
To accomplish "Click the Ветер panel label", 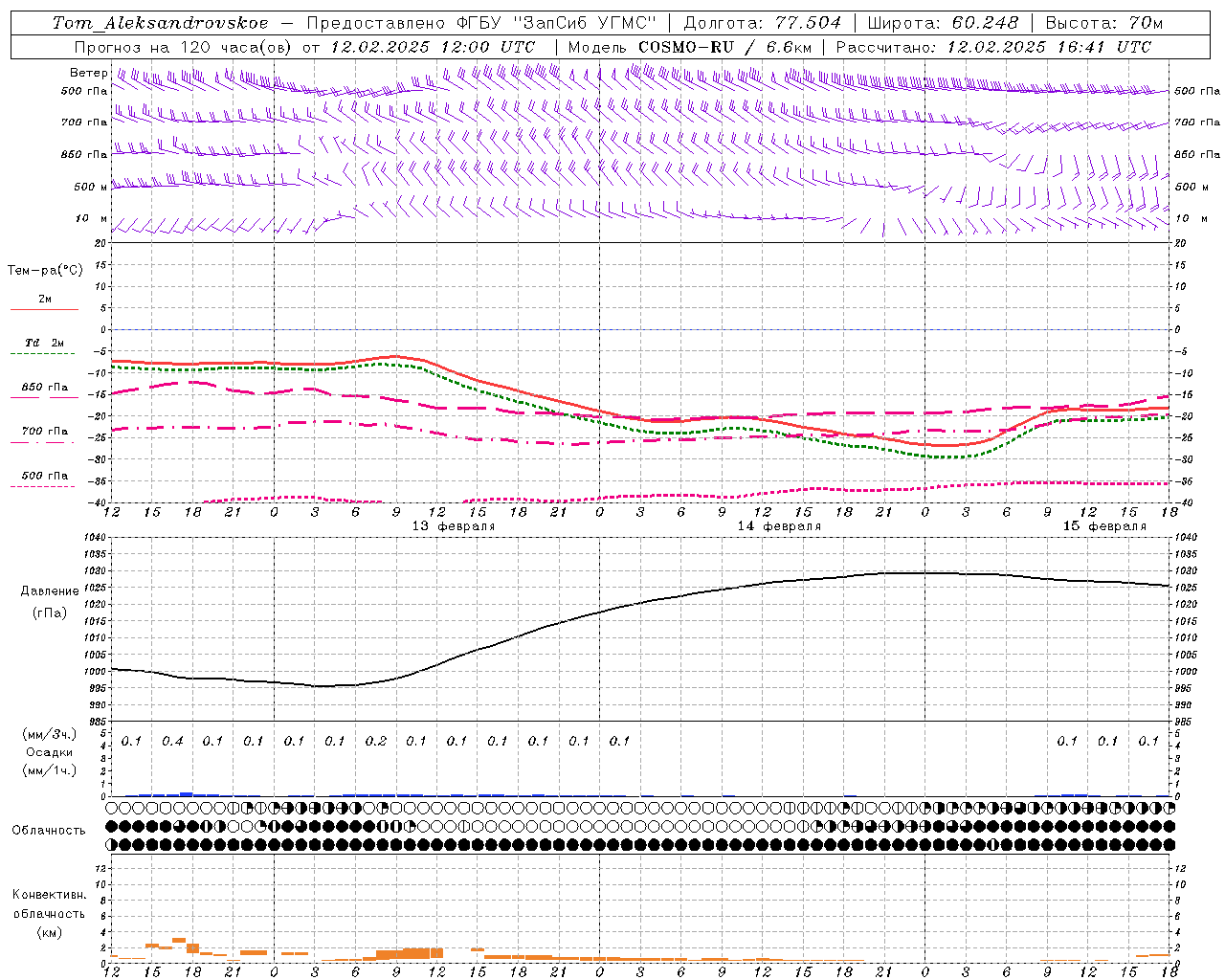I will coord(89,73).
